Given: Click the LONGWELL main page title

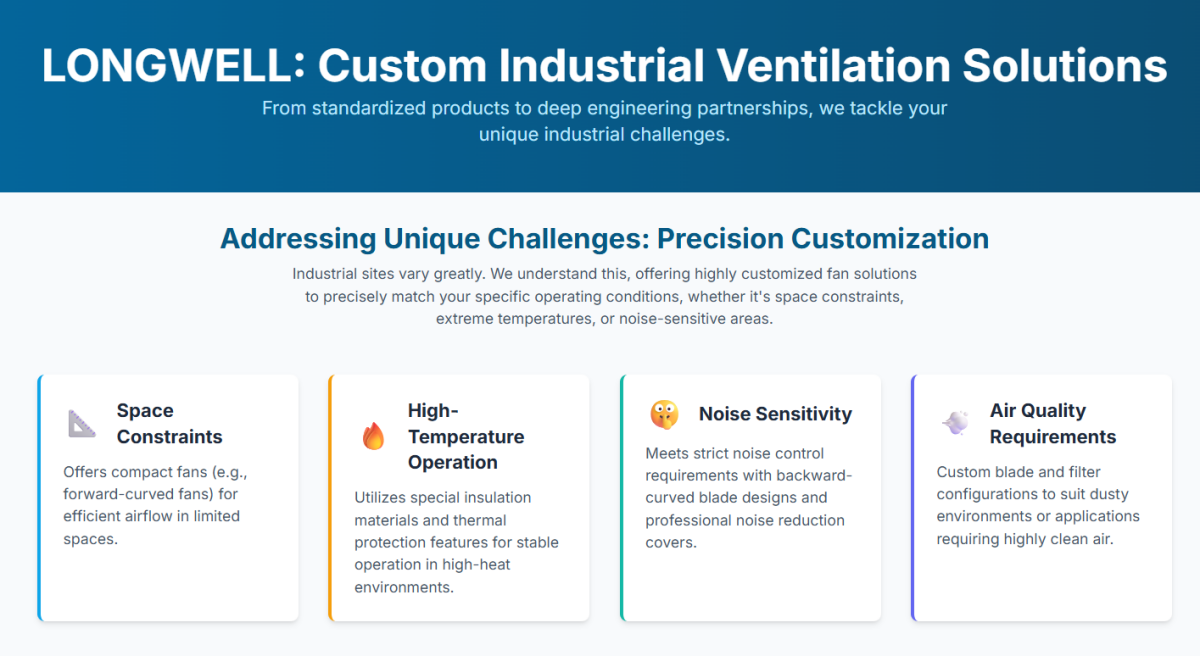Looking at the screenshot, I should pyautogui.click(x=604, y=66).
